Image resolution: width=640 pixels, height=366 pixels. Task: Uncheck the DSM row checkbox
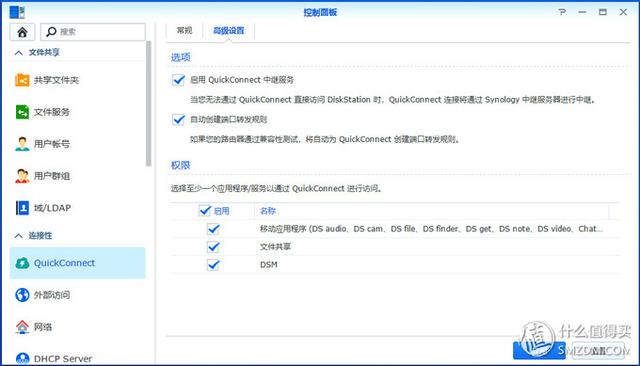tap(213, 265)
